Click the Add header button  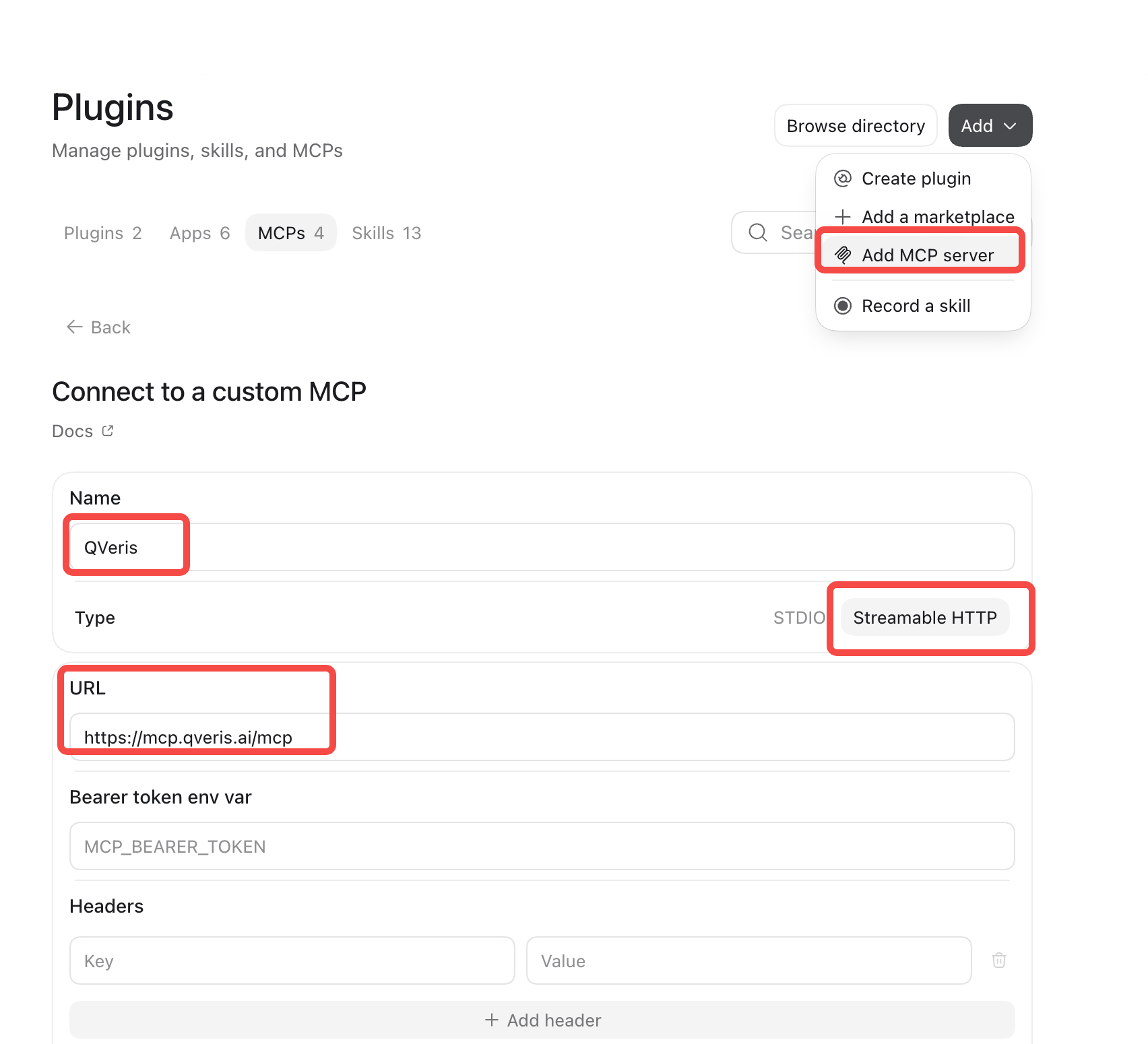tap(542, 1020)
